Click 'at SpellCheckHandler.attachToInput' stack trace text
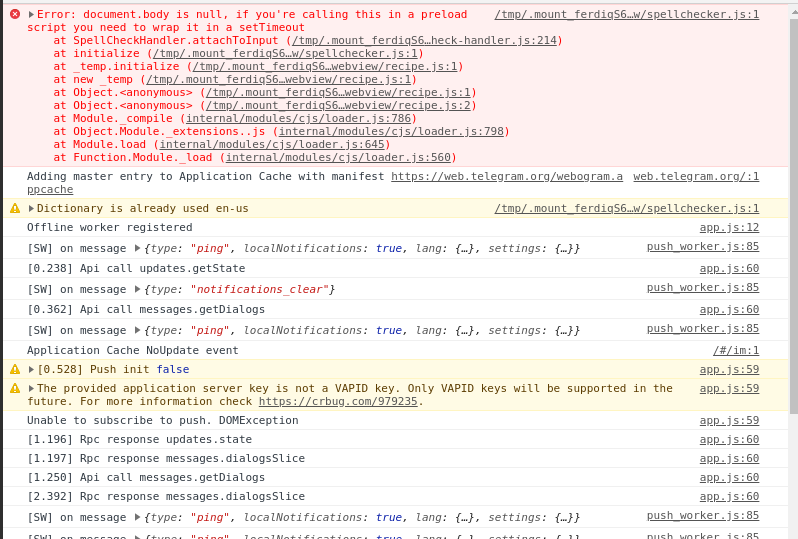 pyautogui.click(x=166, y=40)
